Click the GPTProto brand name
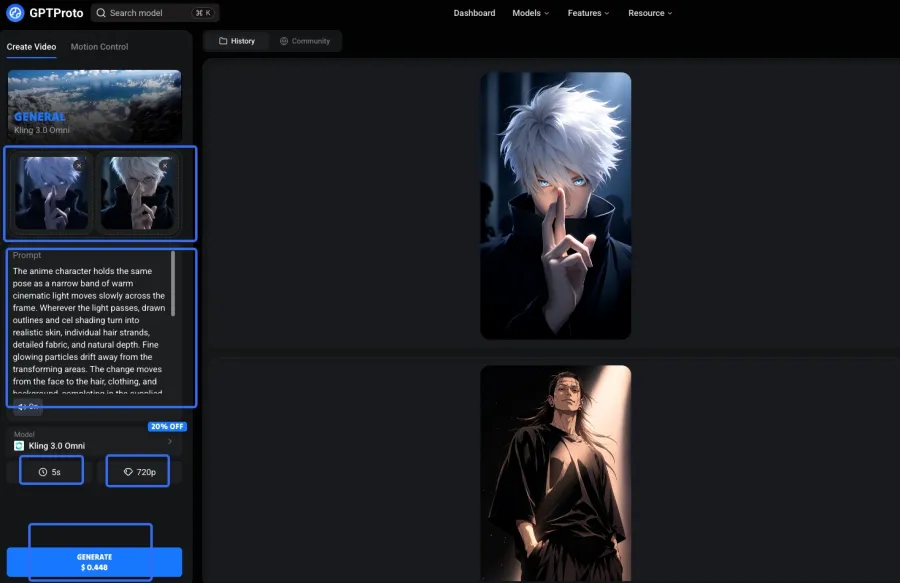900x583 pixels. 56,13
